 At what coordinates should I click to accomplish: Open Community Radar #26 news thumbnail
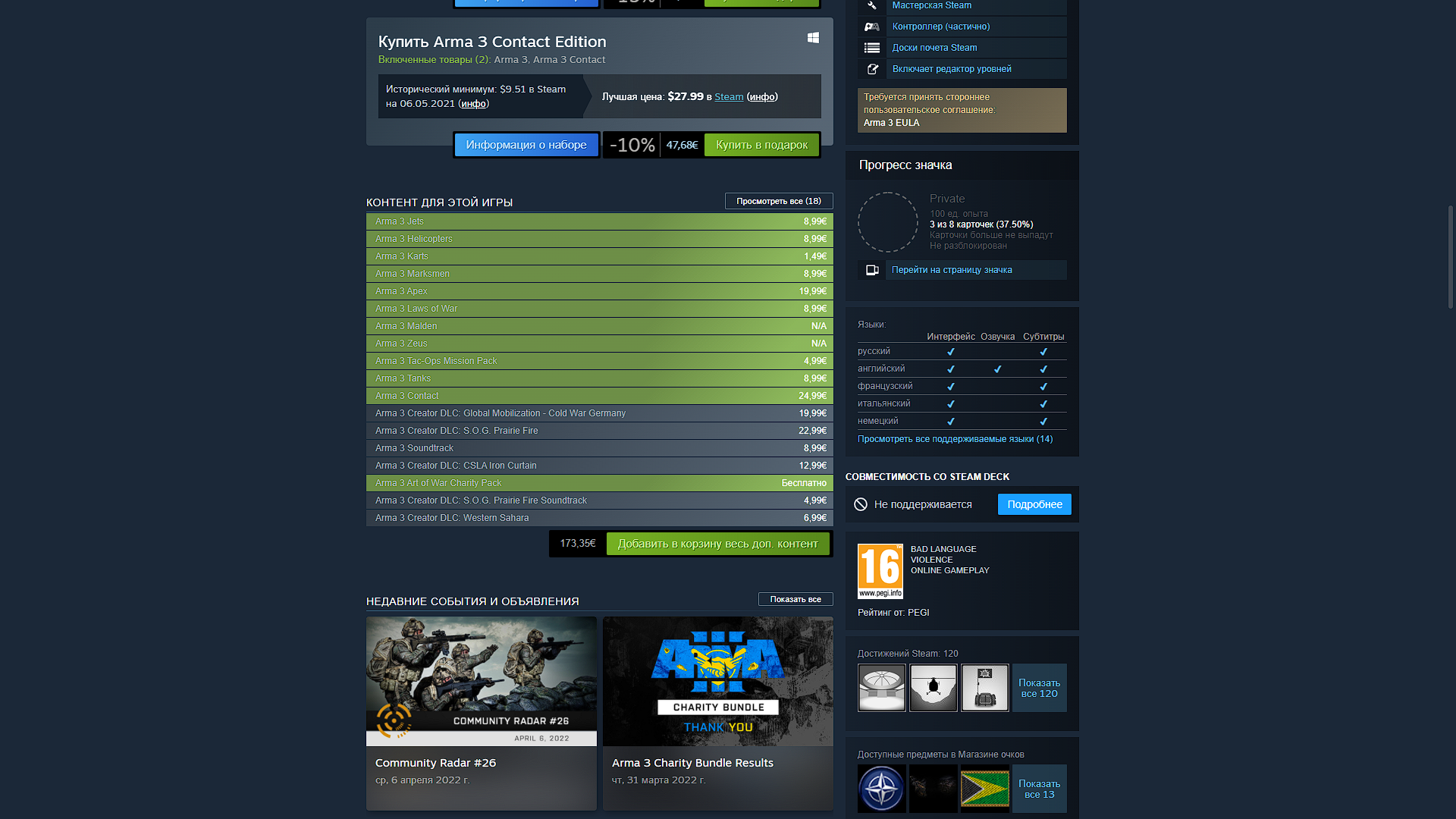pos(482,681)
